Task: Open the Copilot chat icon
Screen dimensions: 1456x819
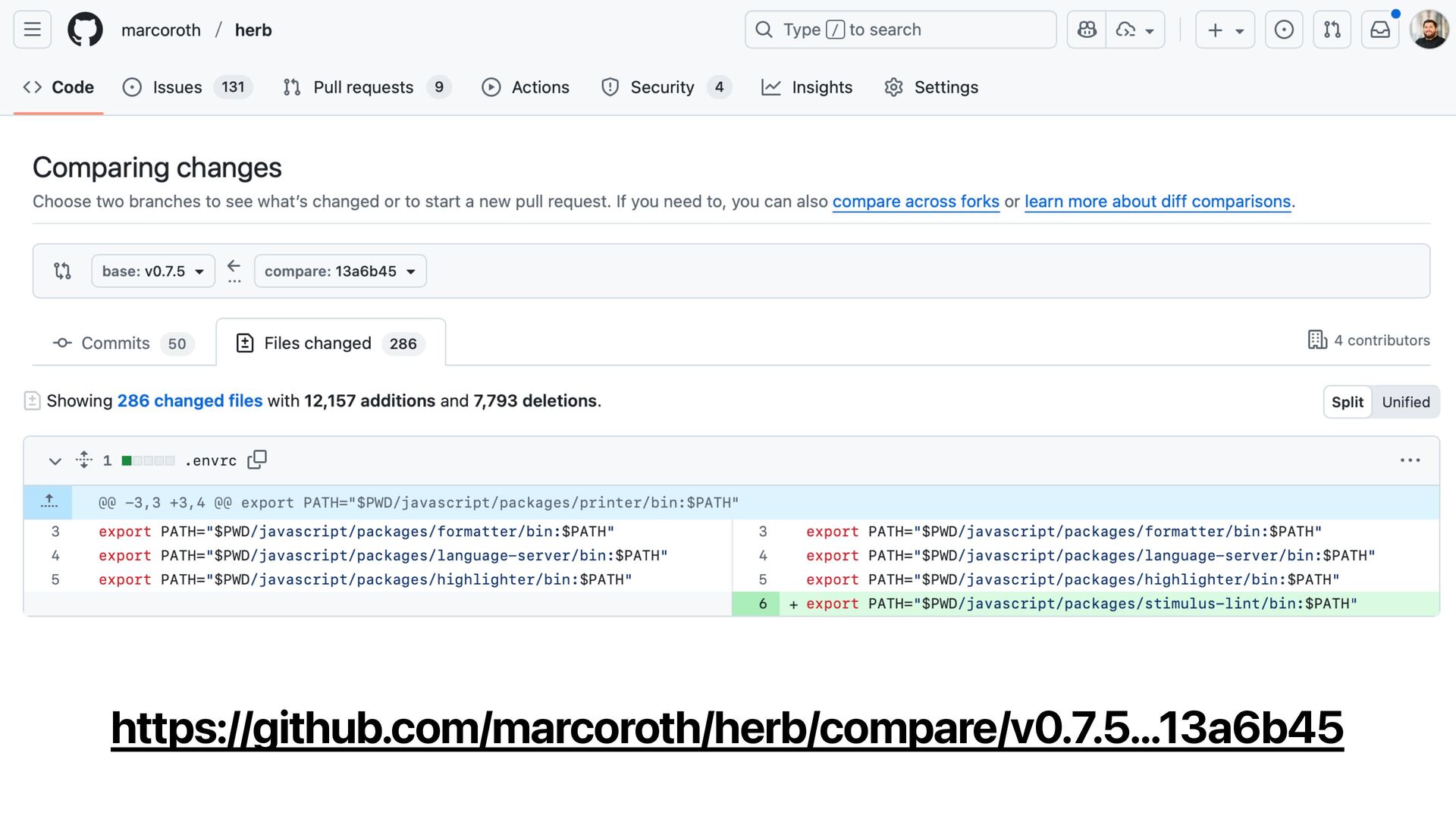Action: [1087, 30]
